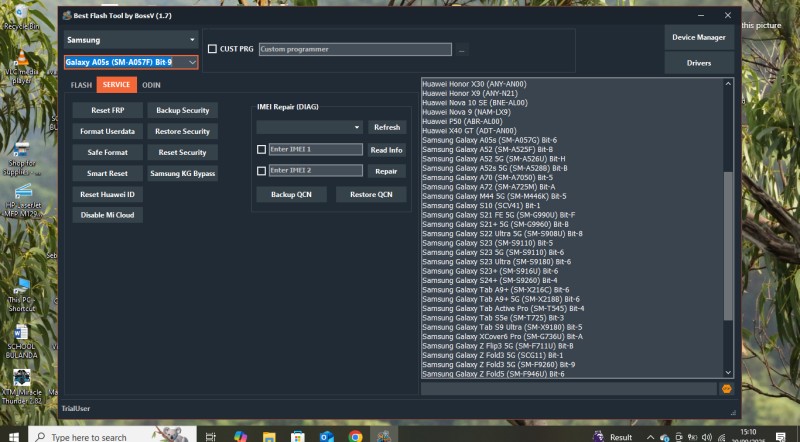Click the device list scrollbar thumb
This screenshot has height=442, width=800.
[x=728, y=246]
